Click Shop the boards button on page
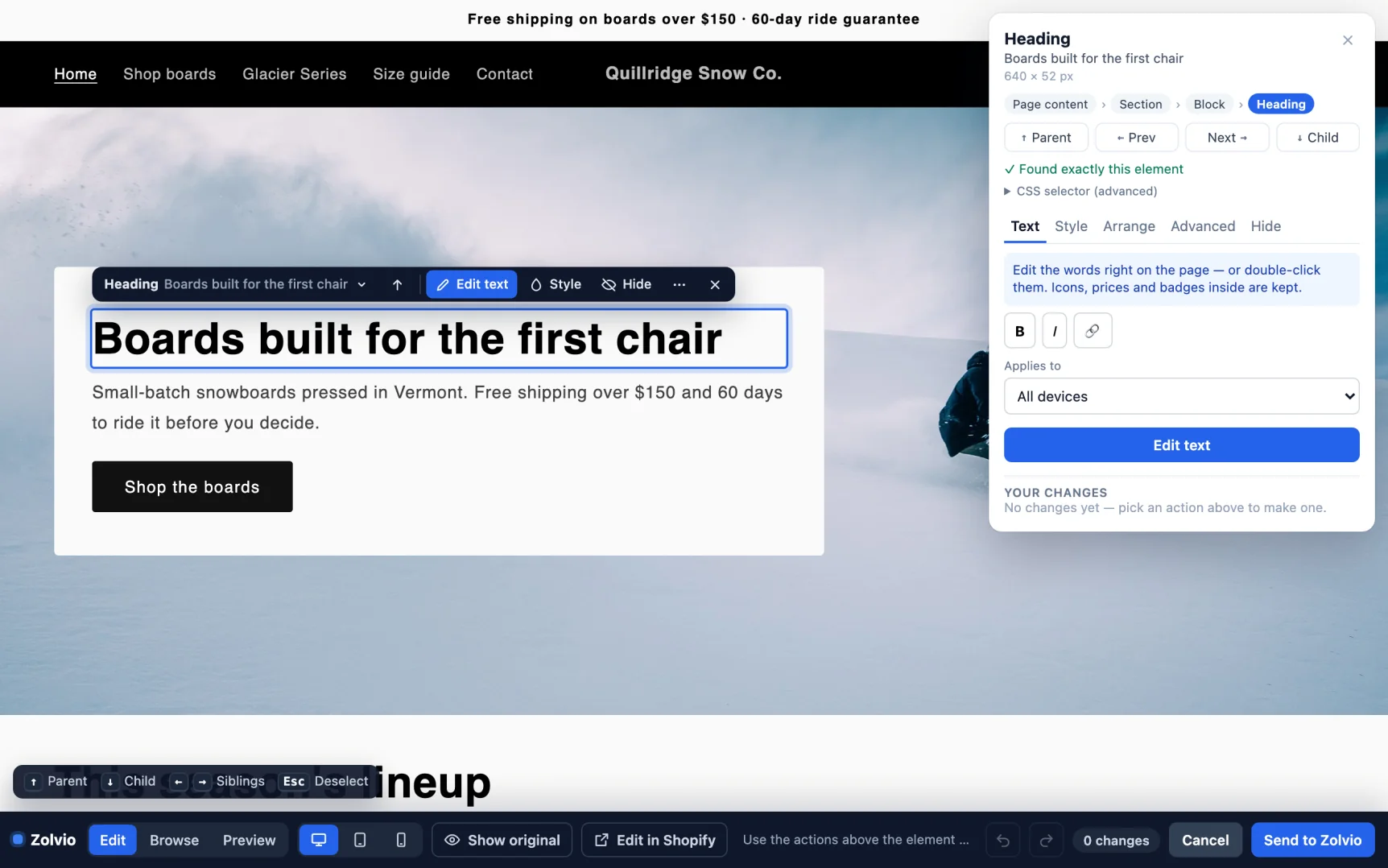 [192, 486]
